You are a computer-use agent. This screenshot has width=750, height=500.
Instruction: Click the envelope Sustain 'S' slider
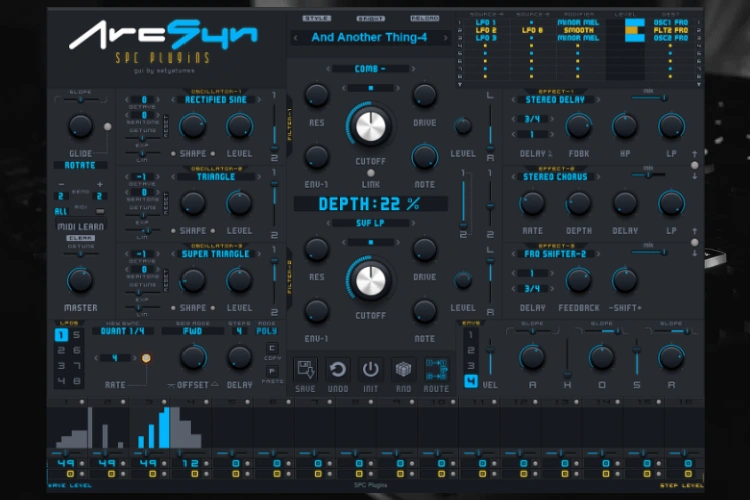click(x=637, y=357)
